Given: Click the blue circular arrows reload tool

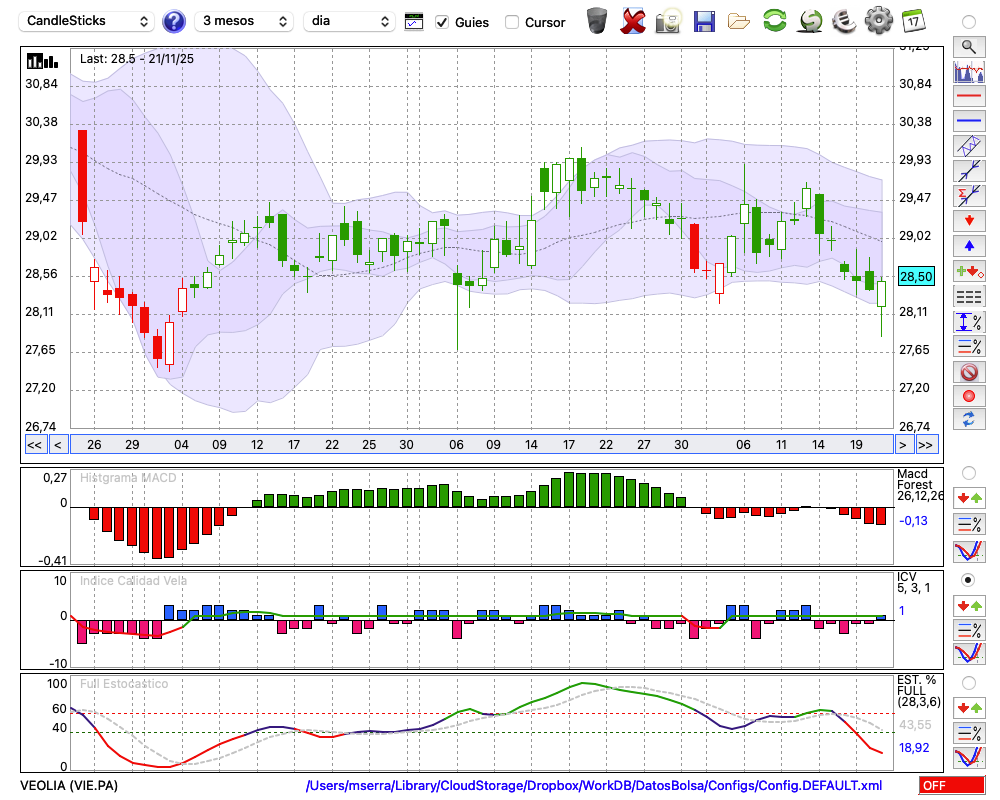Looking at the screenshot, I should click(x=969, y=420).
